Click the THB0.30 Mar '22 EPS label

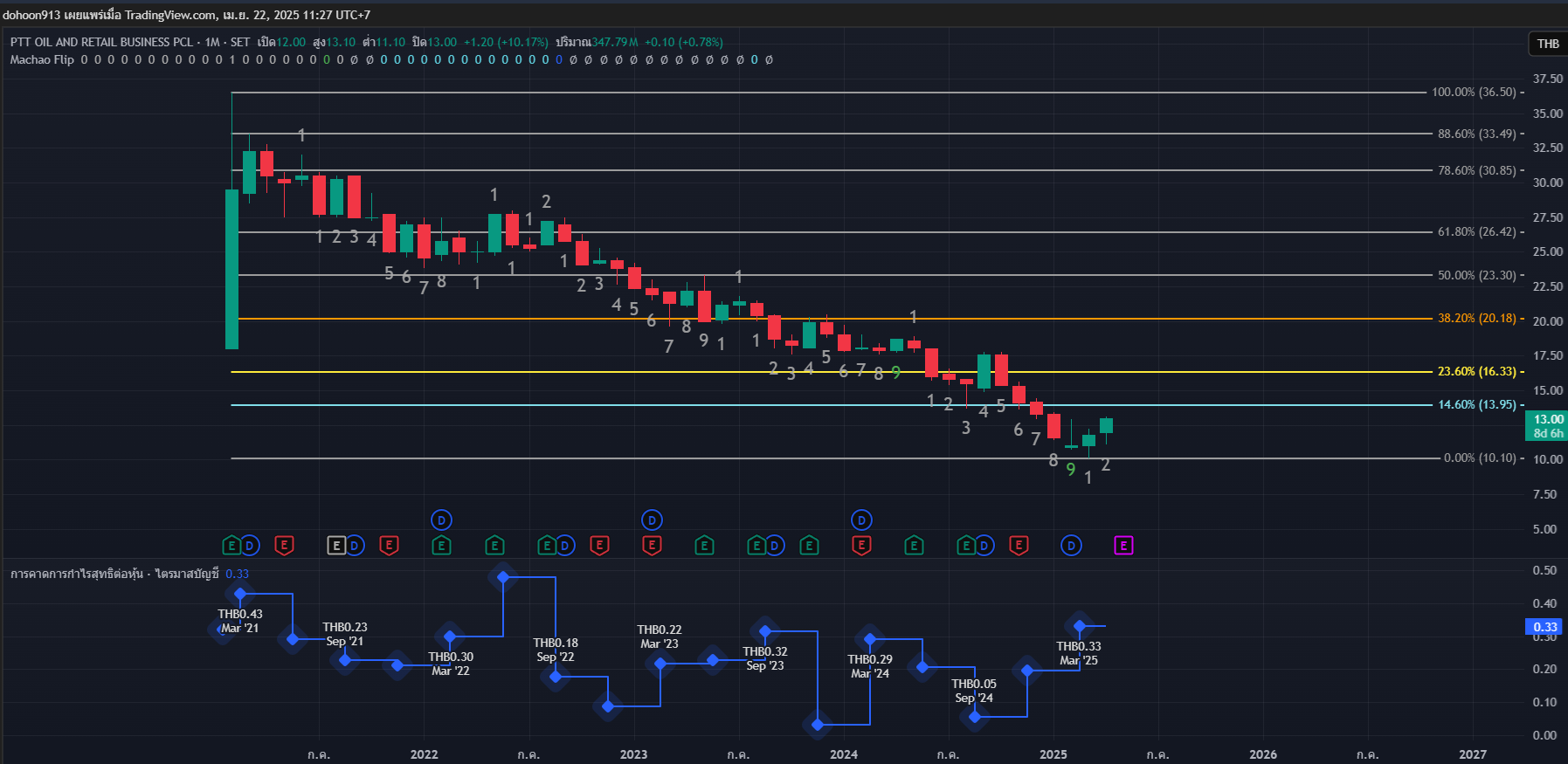(451, 664)
